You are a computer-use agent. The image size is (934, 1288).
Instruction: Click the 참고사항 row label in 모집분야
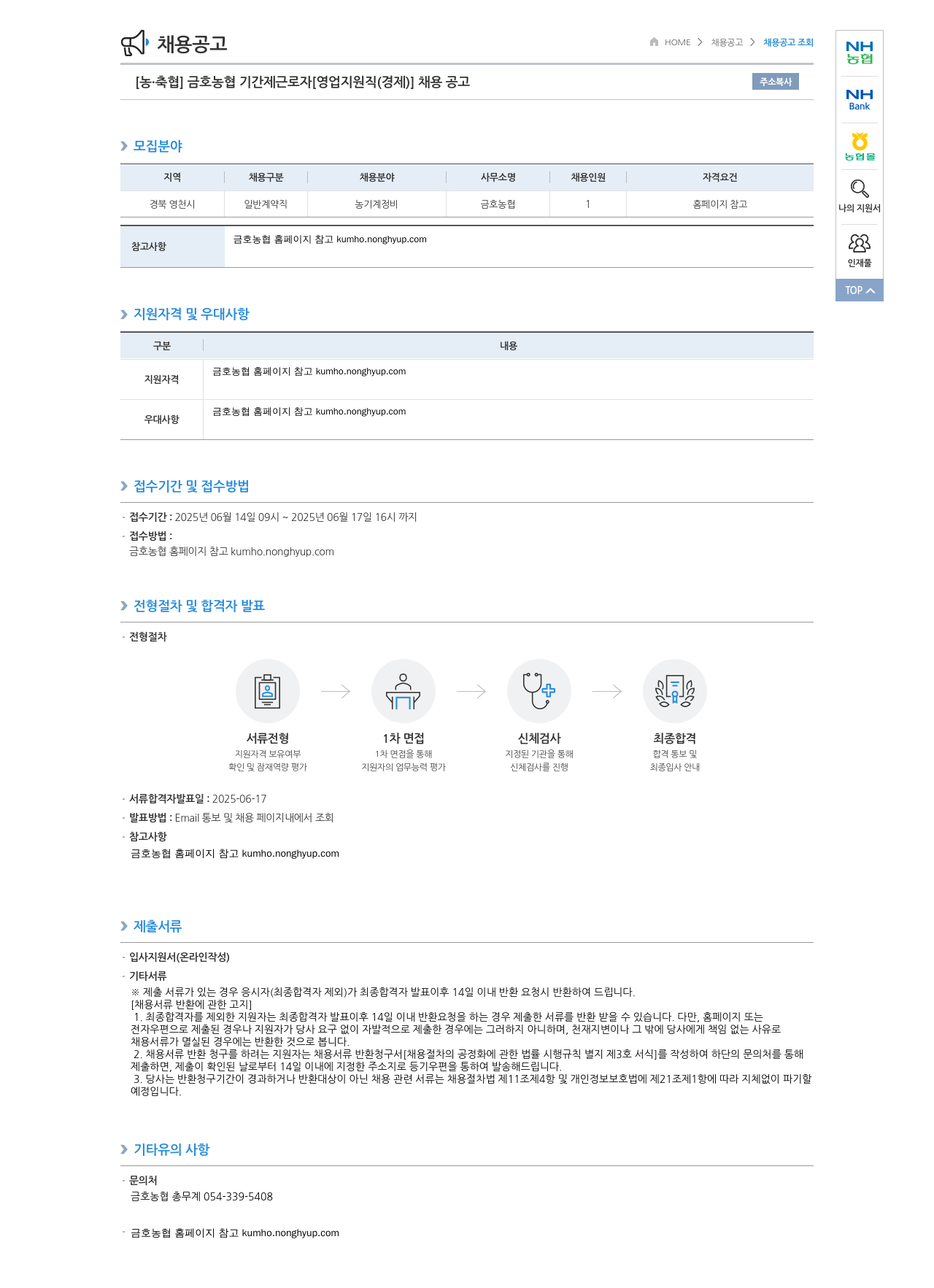point(172,247)
